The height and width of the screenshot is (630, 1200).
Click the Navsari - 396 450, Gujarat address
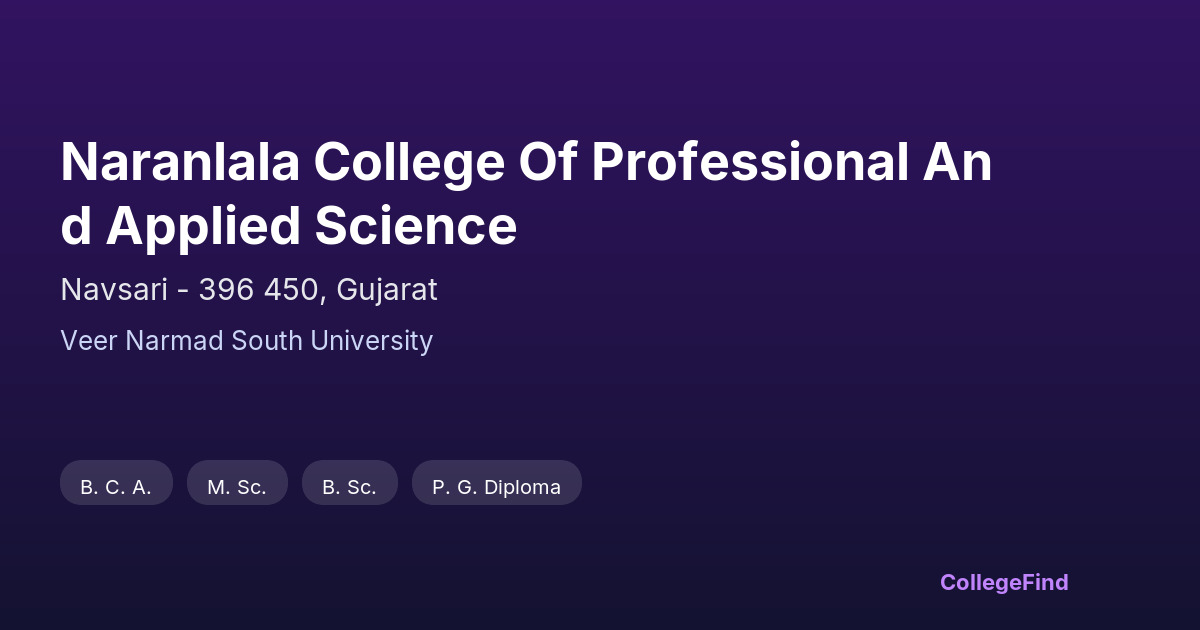[249, 290]
